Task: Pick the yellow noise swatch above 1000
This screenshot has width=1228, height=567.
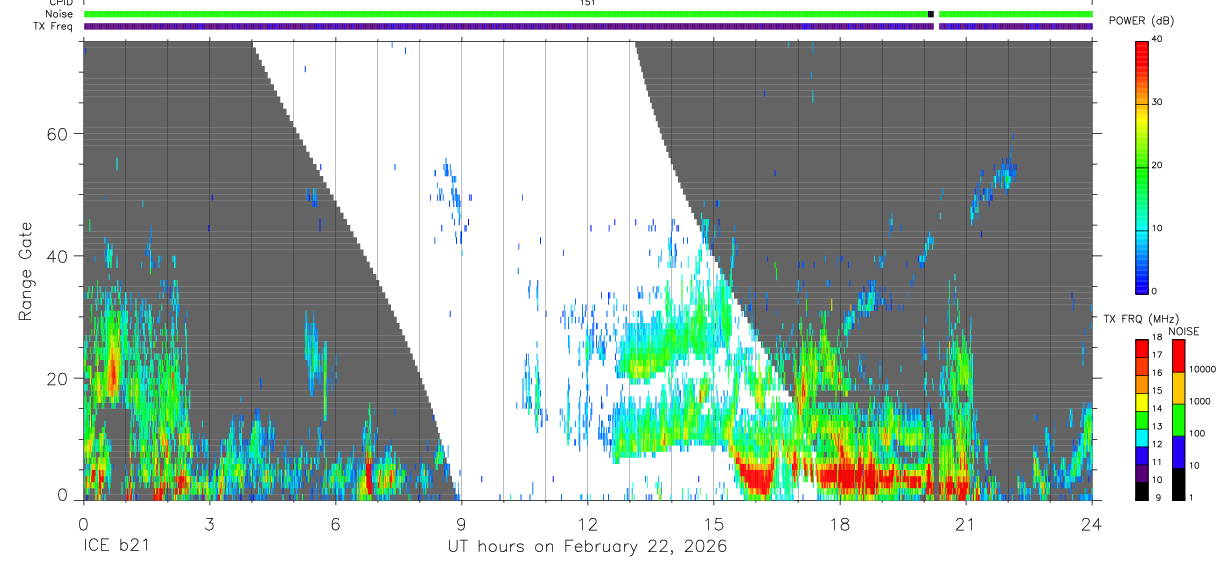Action: [x=1179, y=388]
